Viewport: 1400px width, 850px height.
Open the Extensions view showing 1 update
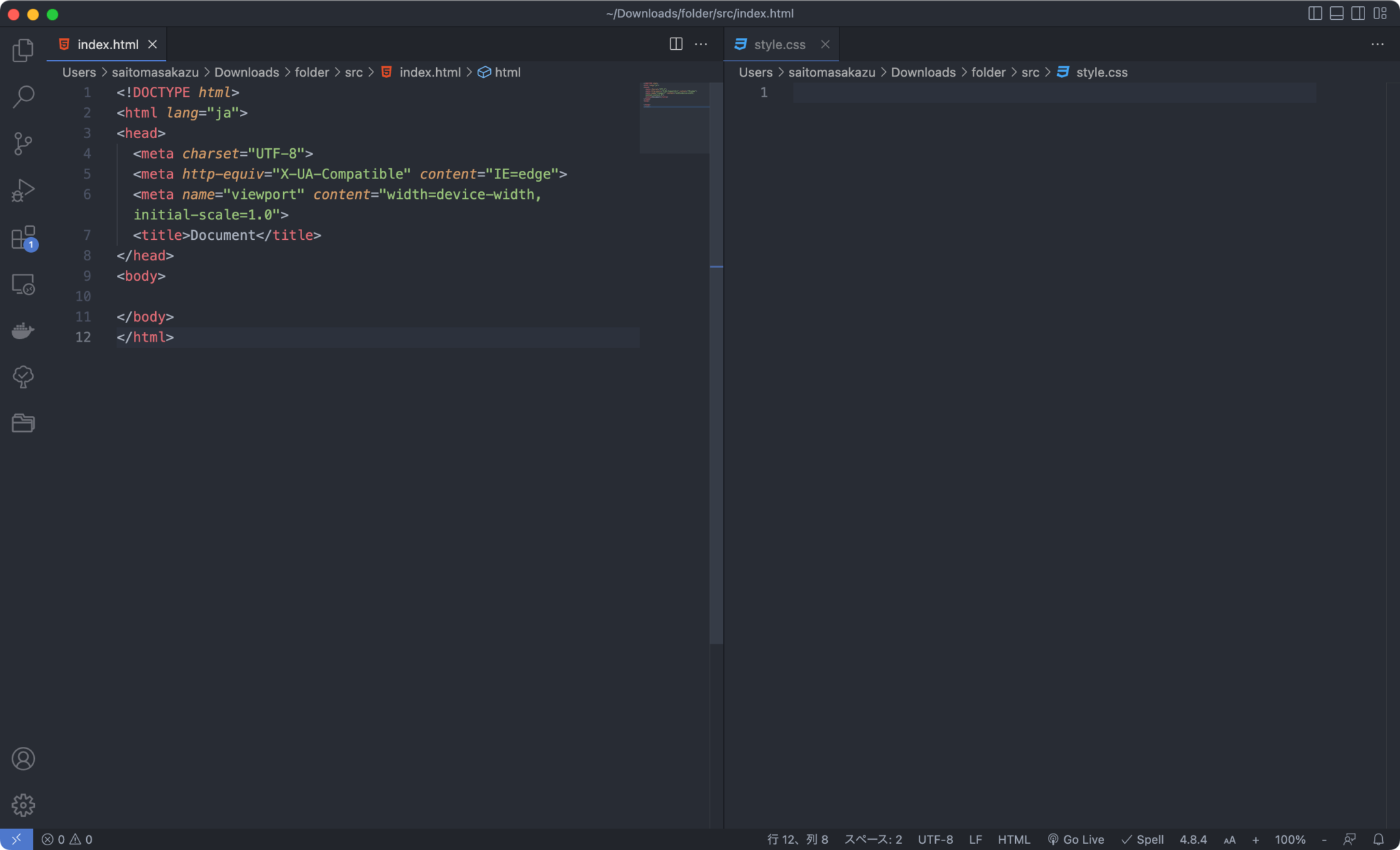click(23, 238)
